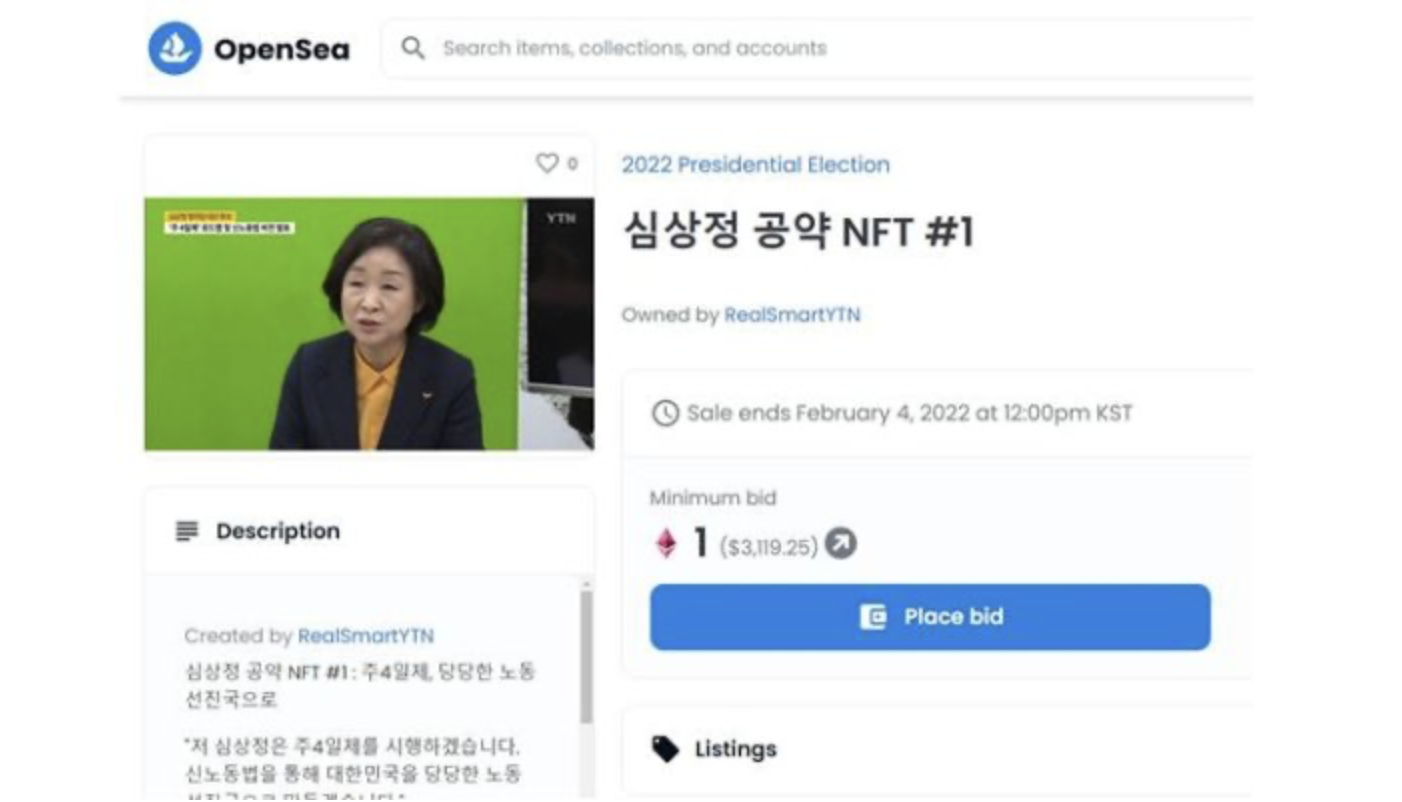Screen dimensions: 1402x802
Task: Click the search magnifier icon
Action: pyautogui.click(x=413, y=47)
